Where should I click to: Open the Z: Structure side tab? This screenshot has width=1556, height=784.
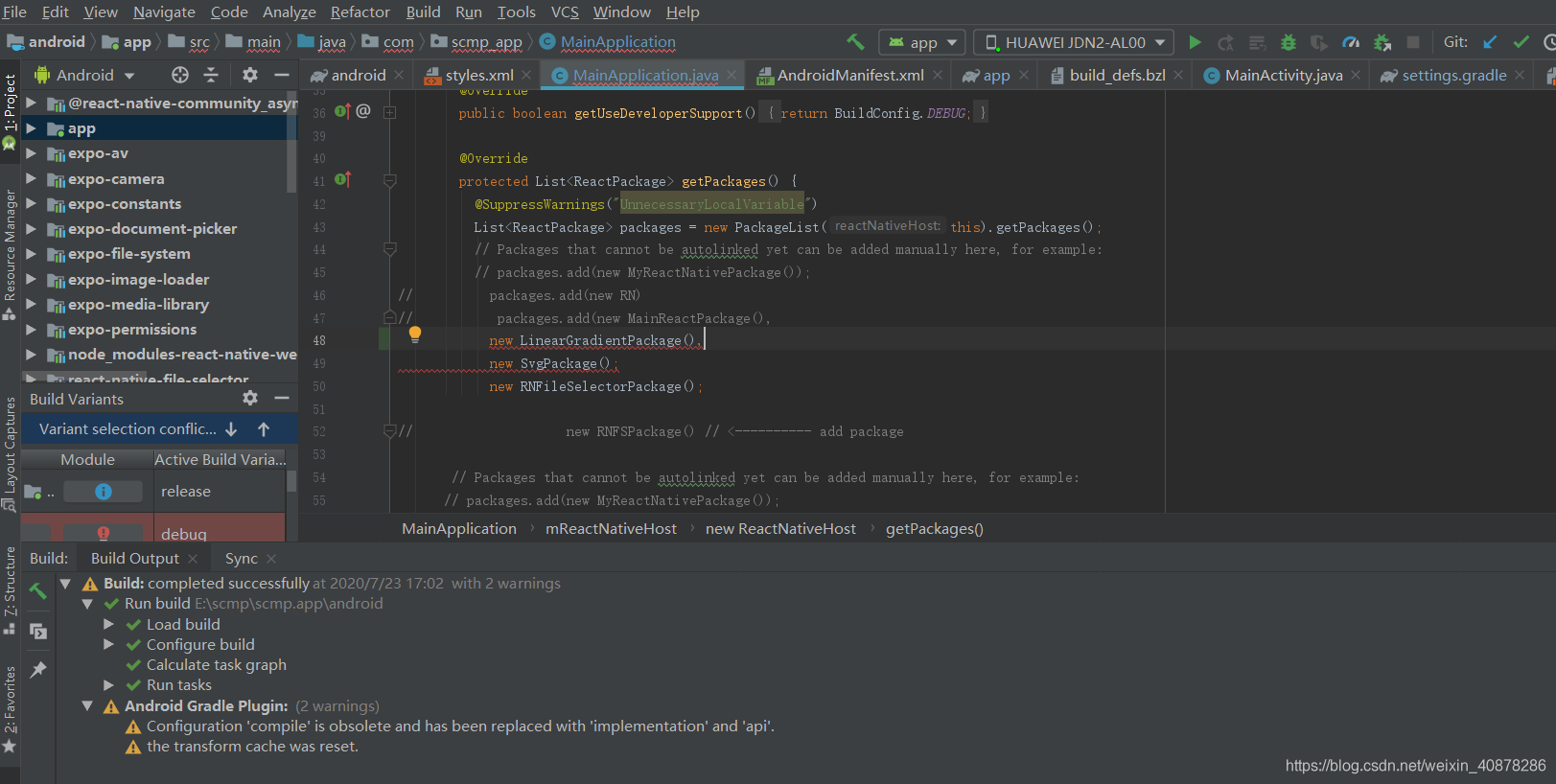10,589
